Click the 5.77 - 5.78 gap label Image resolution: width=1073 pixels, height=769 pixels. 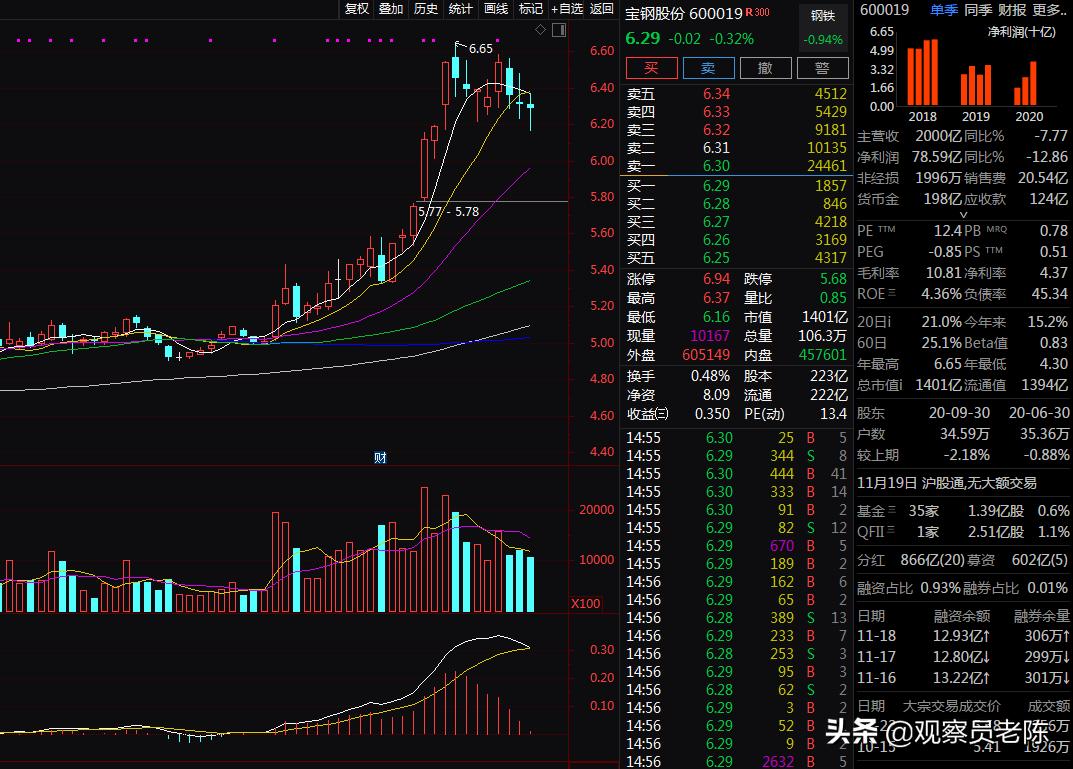(448, 211)
